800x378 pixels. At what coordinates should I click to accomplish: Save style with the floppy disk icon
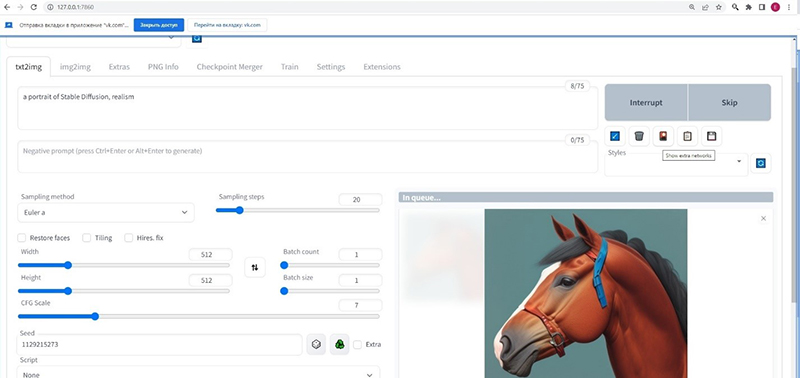click(x=711, y=136)
